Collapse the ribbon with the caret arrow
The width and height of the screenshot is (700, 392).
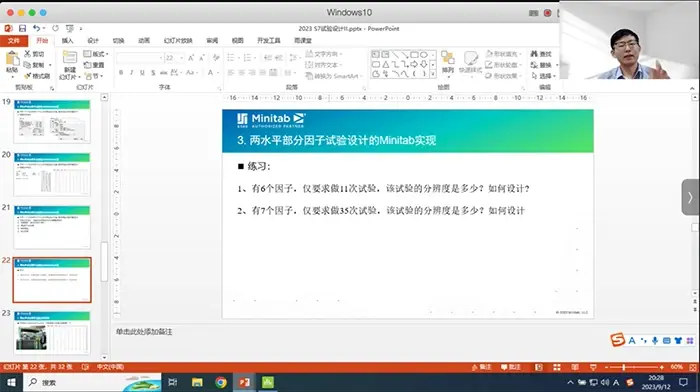click(692, 88)
